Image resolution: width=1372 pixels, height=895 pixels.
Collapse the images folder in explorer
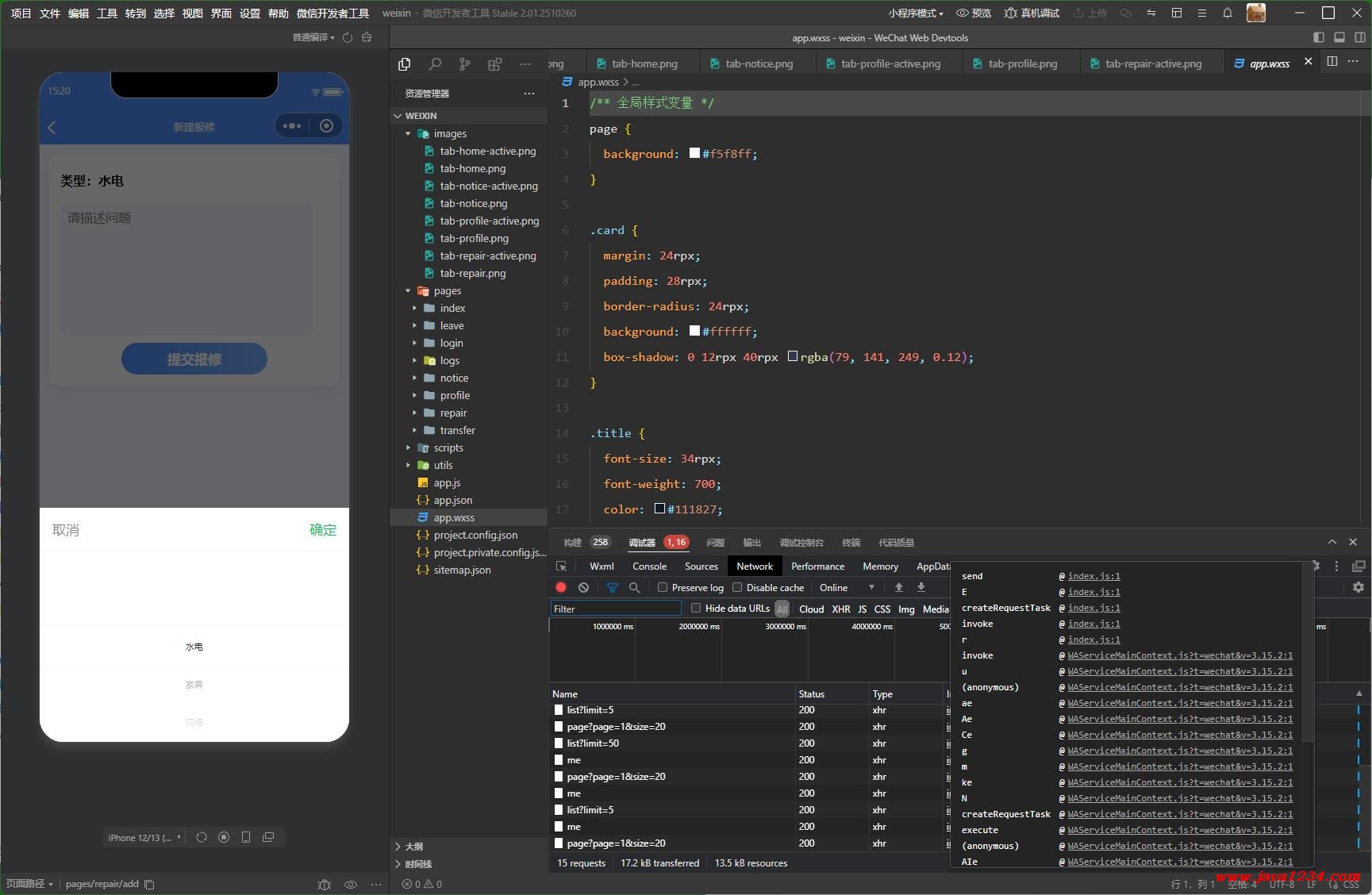449,133
